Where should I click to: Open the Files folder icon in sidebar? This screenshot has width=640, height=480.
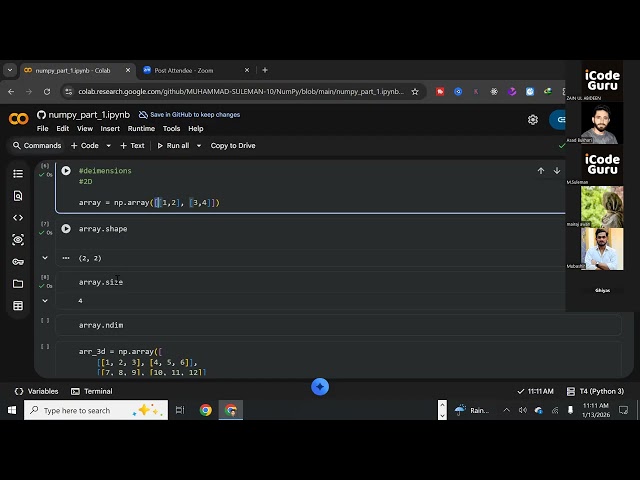[18, 284]
